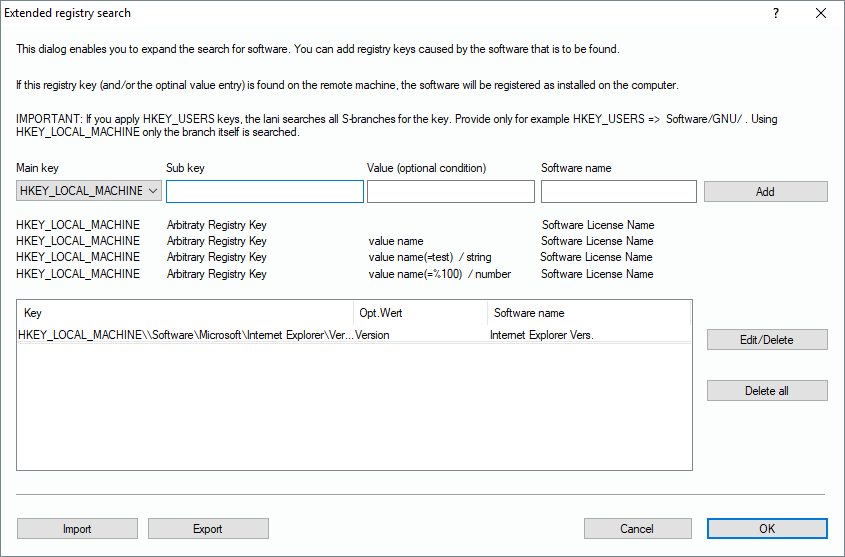Click the Opt.Wert column header

click(420, 313)
